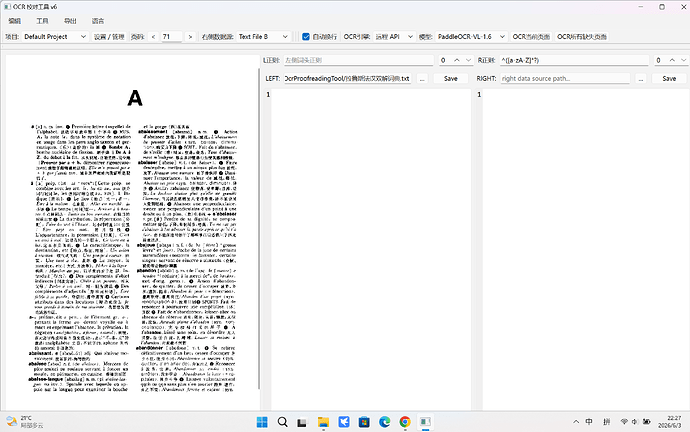Click the R正则 regex input field
Viewport: 690px width, 432px height.
pos(574,60)
